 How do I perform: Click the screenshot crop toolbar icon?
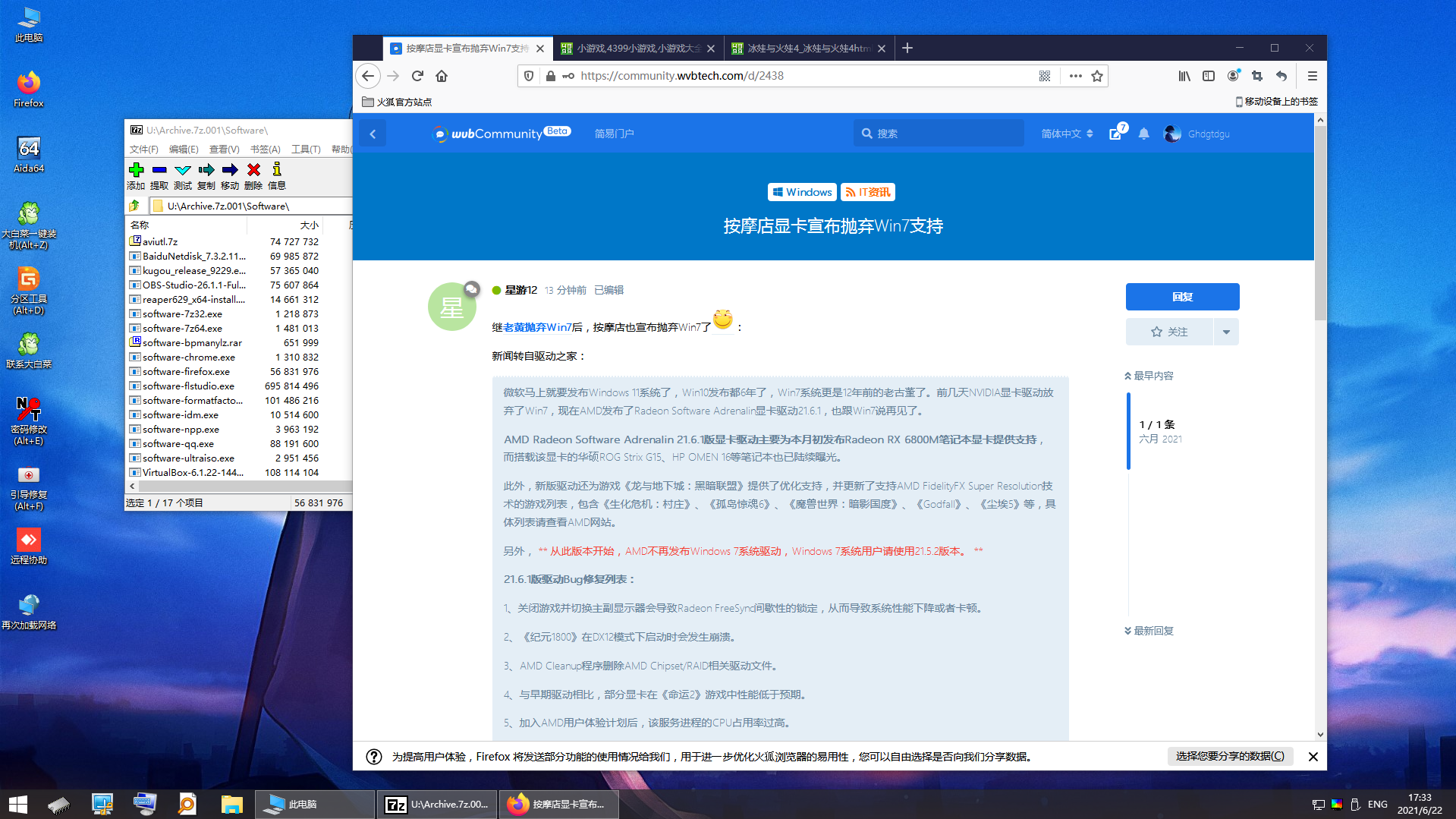tap(1257, 76)
